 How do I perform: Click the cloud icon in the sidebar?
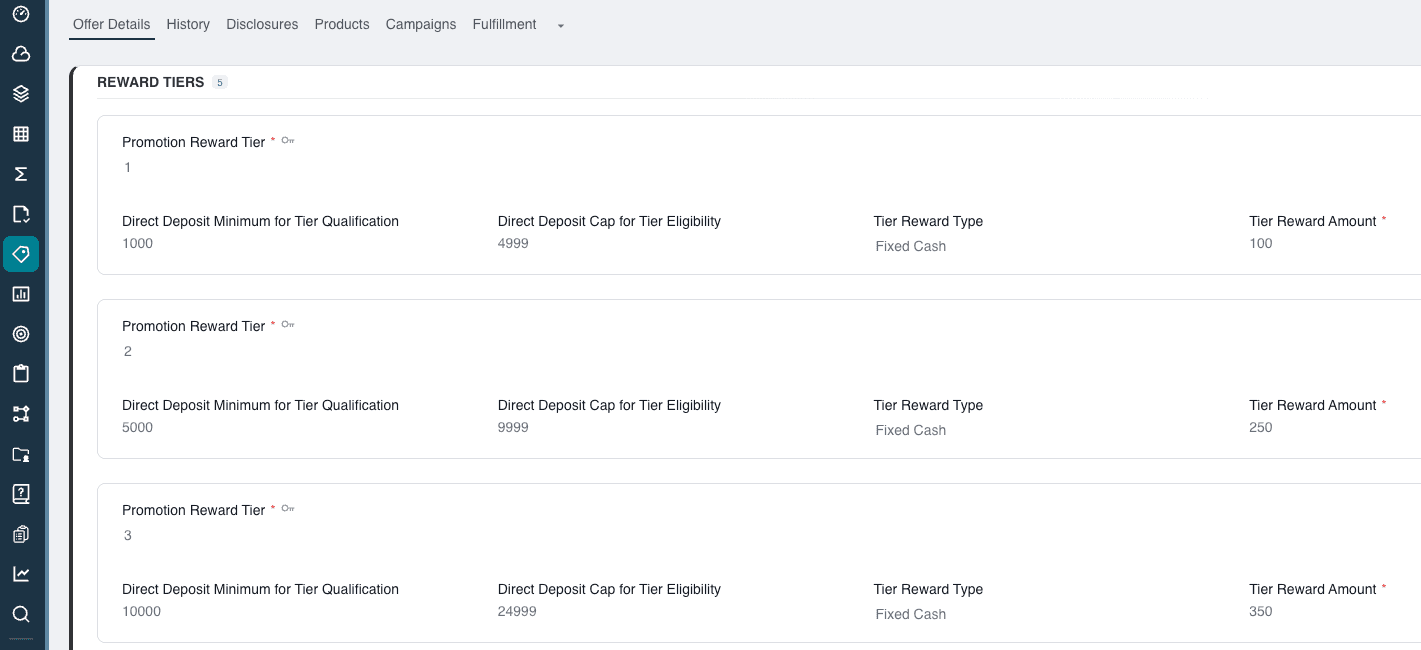click(x=21, y=54)
